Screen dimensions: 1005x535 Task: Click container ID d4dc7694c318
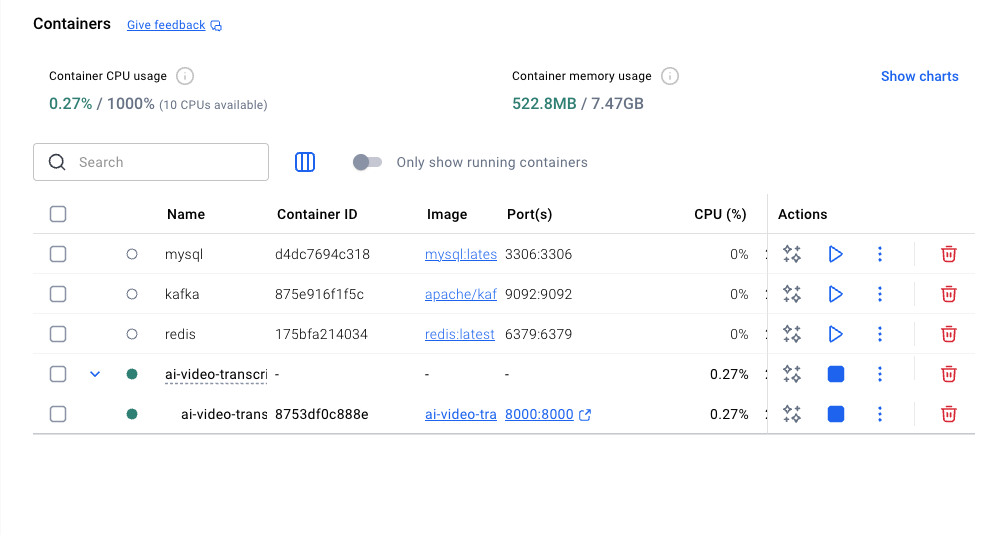(x=322, y=254)
